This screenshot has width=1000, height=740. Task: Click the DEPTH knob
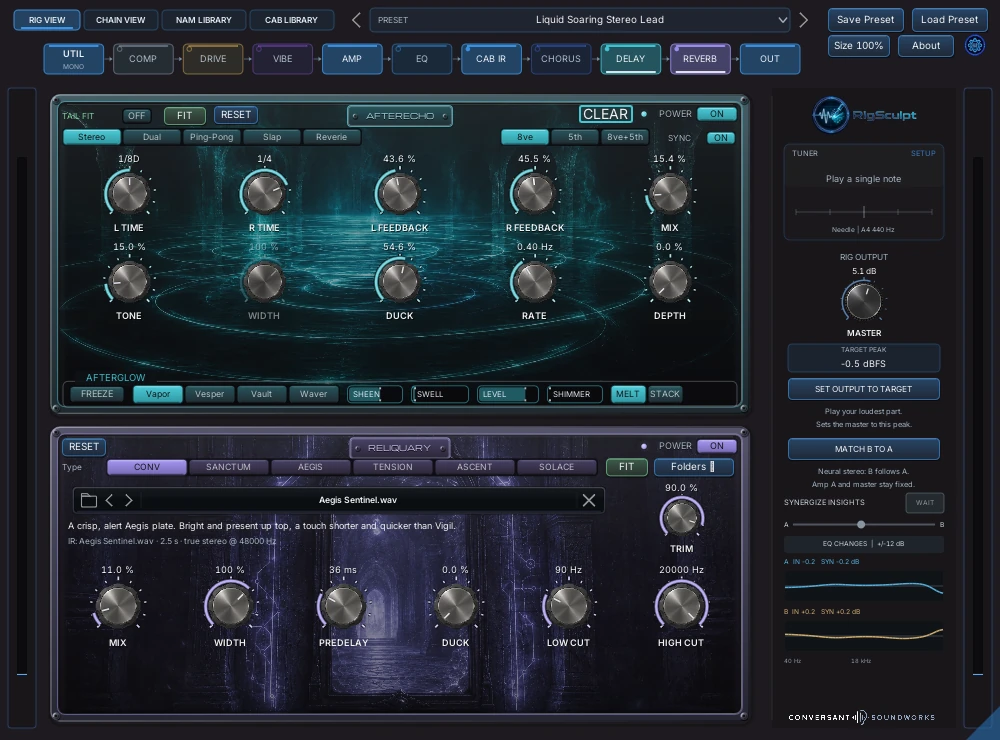670,281
